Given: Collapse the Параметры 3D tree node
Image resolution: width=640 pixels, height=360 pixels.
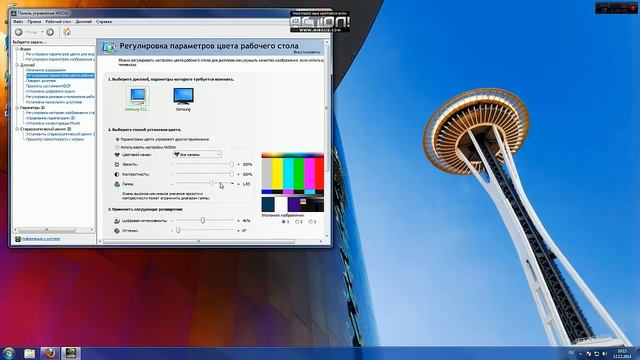Looking at the screenshot, I should (x=17, y=108).
